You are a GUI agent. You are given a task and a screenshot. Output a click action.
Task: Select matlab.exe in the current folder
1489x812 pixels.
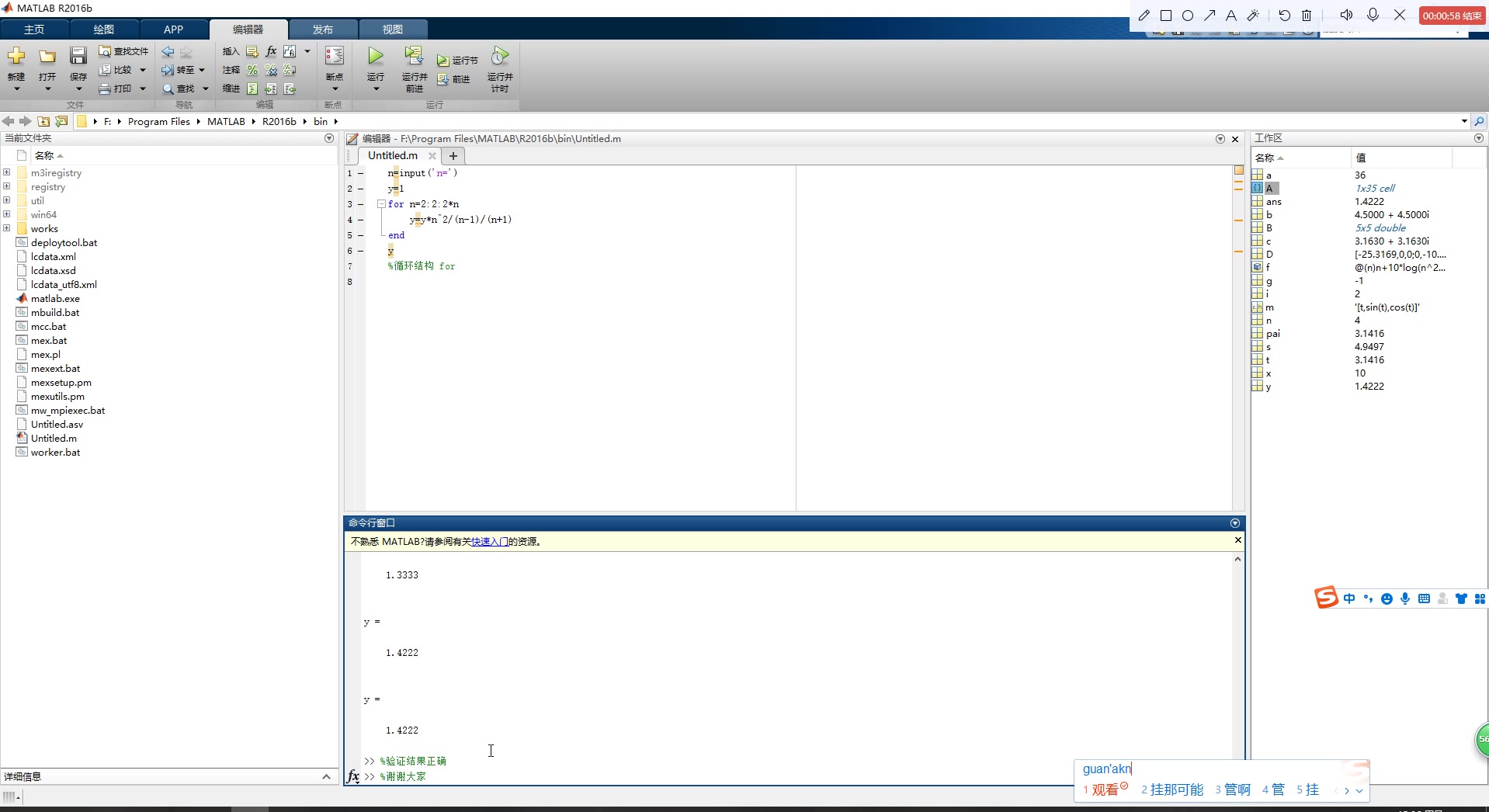tap(55, 299)
